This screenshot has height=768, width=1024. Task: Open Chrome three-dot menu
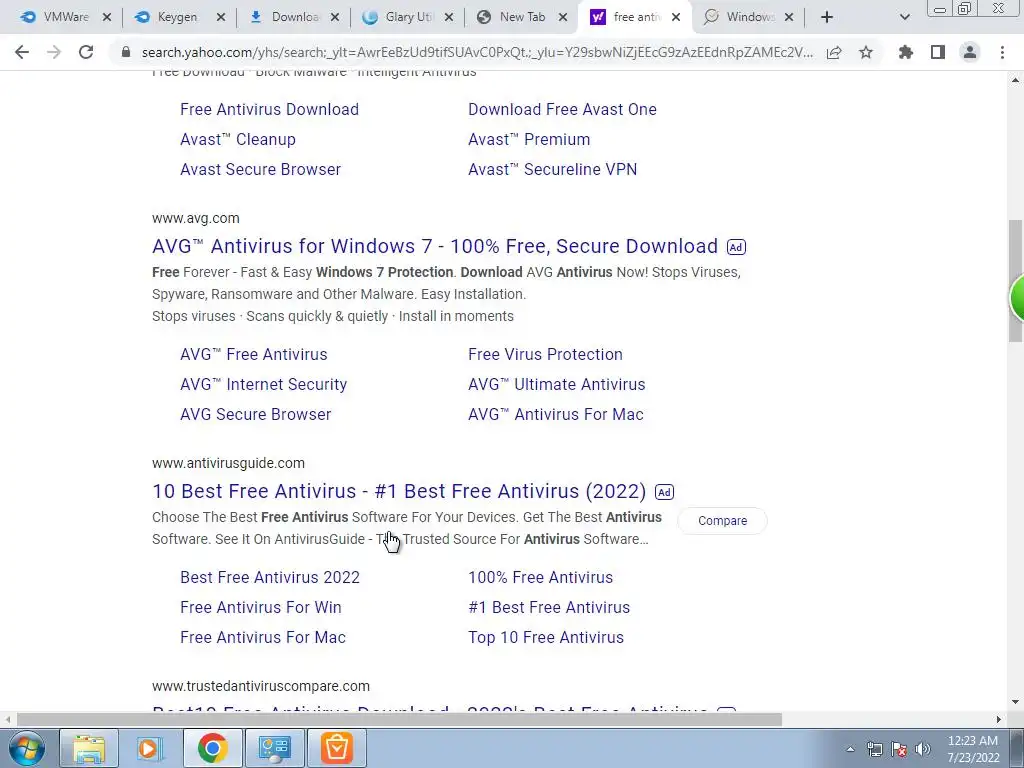pos(1002,52)
